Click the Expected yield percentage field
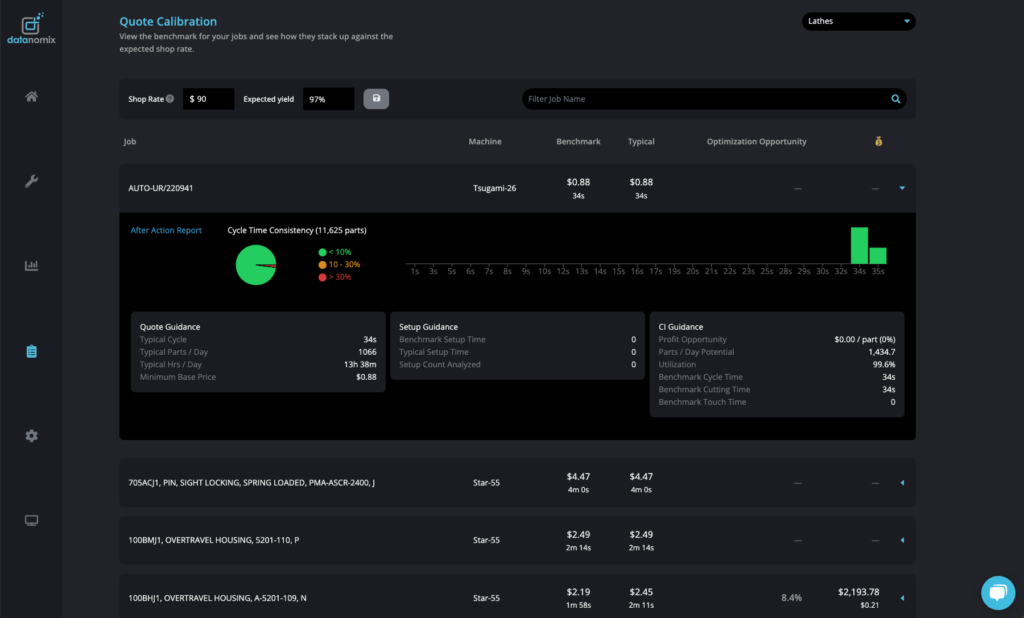Image resolution: width=1024 pixels, height=618 pixels. pyautogui.click(x=328, y=98)
